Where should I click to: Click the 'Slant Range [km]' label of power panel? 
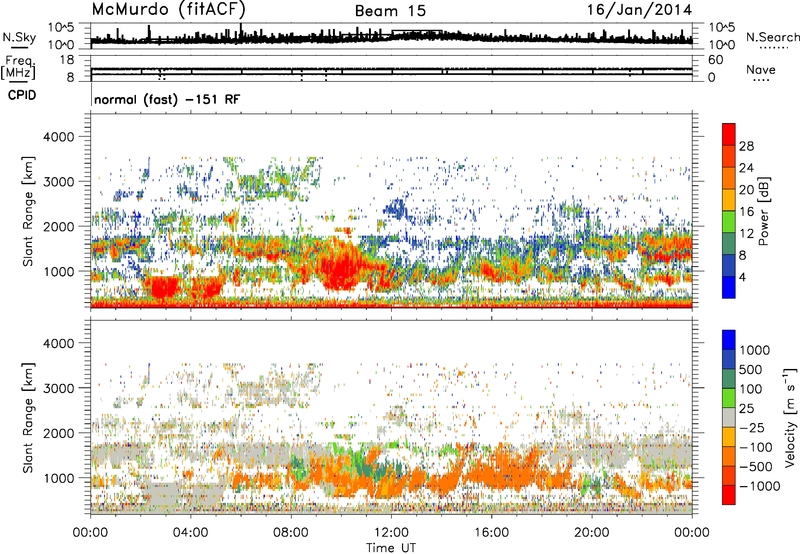click(x=28, y=211)
